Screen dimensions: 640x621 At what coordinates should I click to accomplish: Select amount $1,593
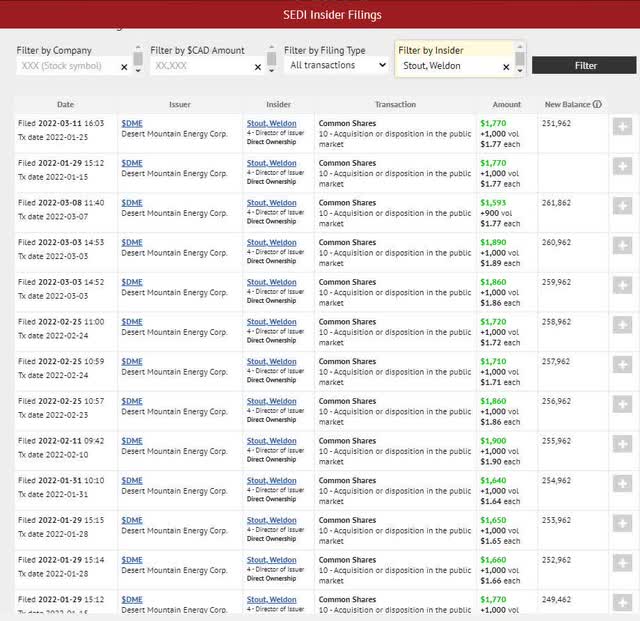point(493,203)
